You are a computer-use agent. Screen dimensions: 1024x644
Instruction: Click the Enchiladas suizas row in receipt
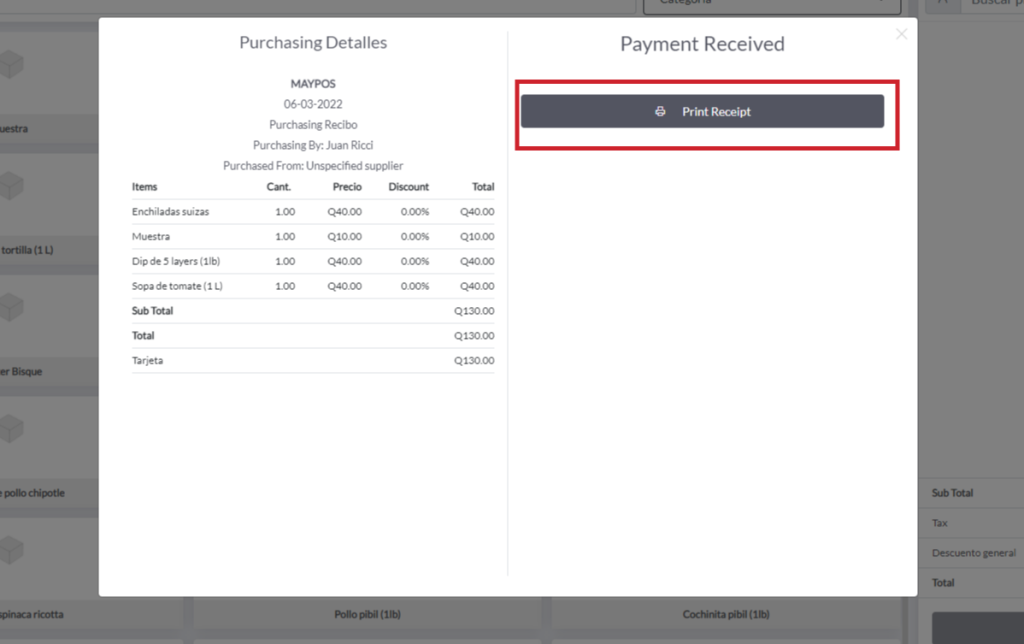click(312, 212)
